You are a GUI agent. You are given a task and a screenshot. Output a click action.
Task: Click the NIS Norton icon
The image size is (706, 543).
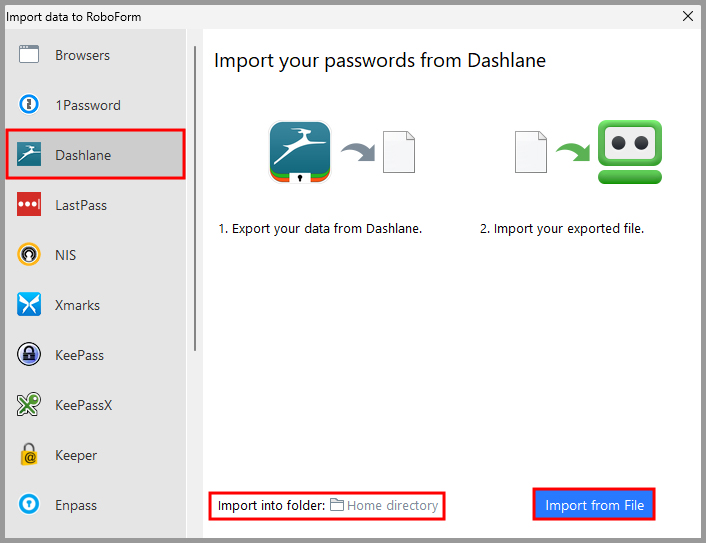[x=29, y=255]
